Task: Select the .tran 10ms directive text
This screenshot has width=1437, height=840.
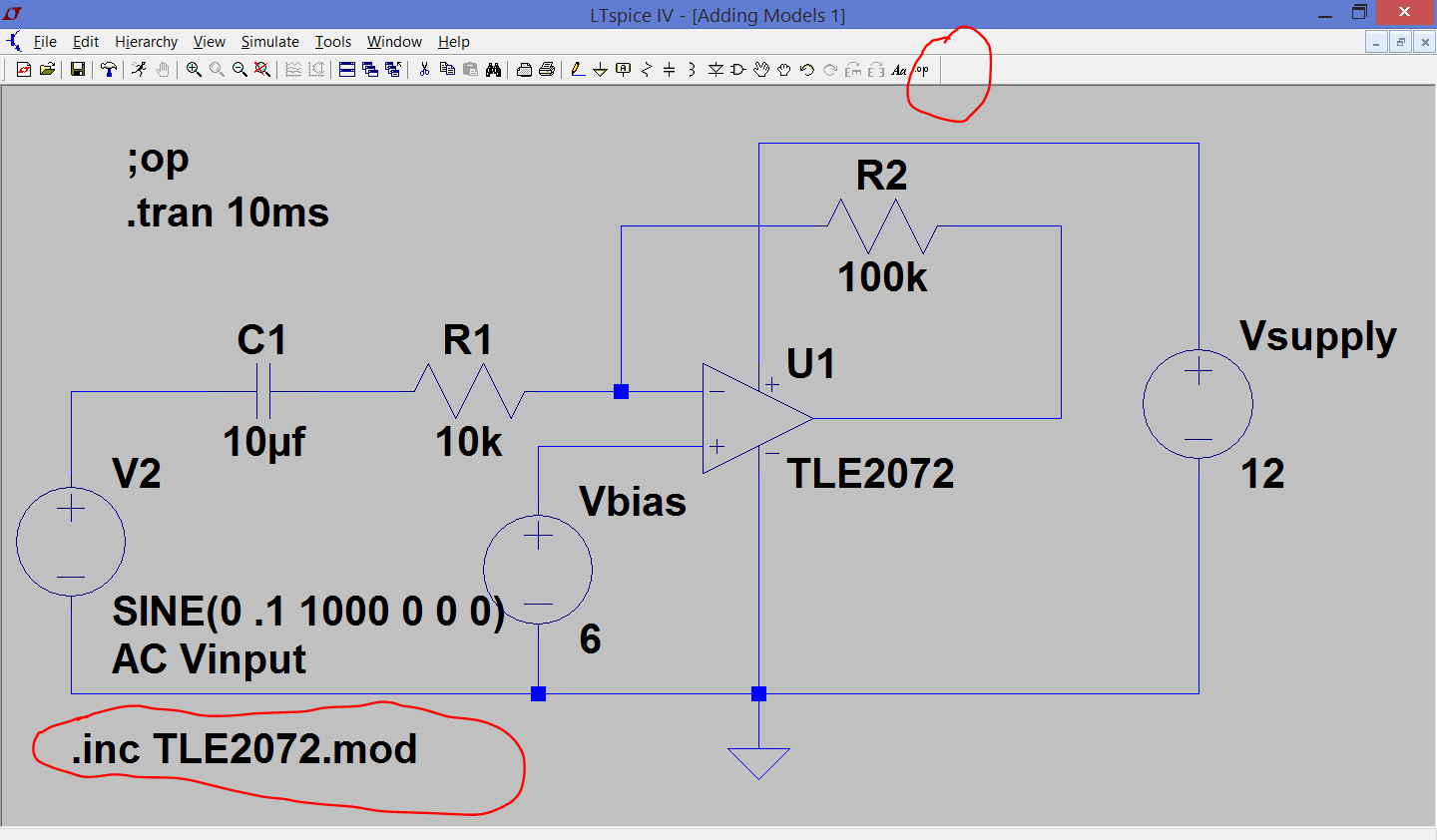Action: [228, 212]
